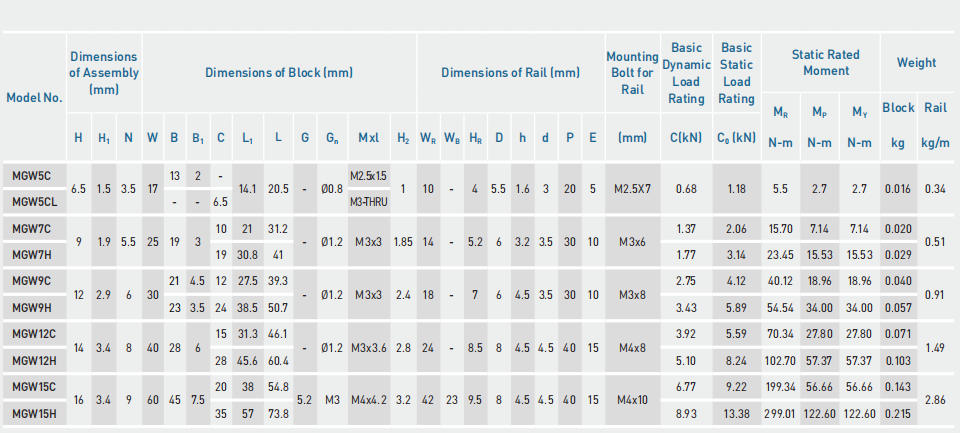This screenshot has height=433, width=960.
Task: Click the Dimensions of Block header
Action: (x=279, y=73)
